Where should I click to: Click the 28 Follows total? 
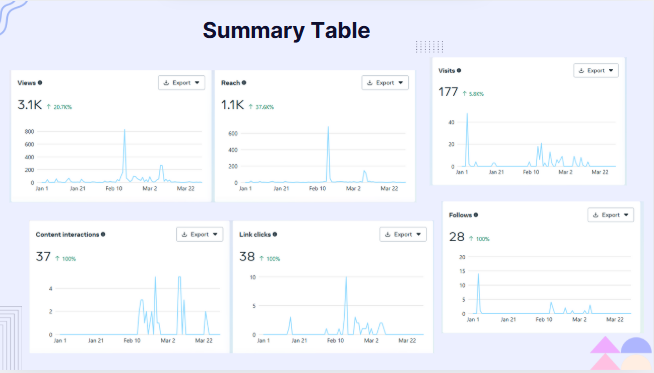pos(457,237)
